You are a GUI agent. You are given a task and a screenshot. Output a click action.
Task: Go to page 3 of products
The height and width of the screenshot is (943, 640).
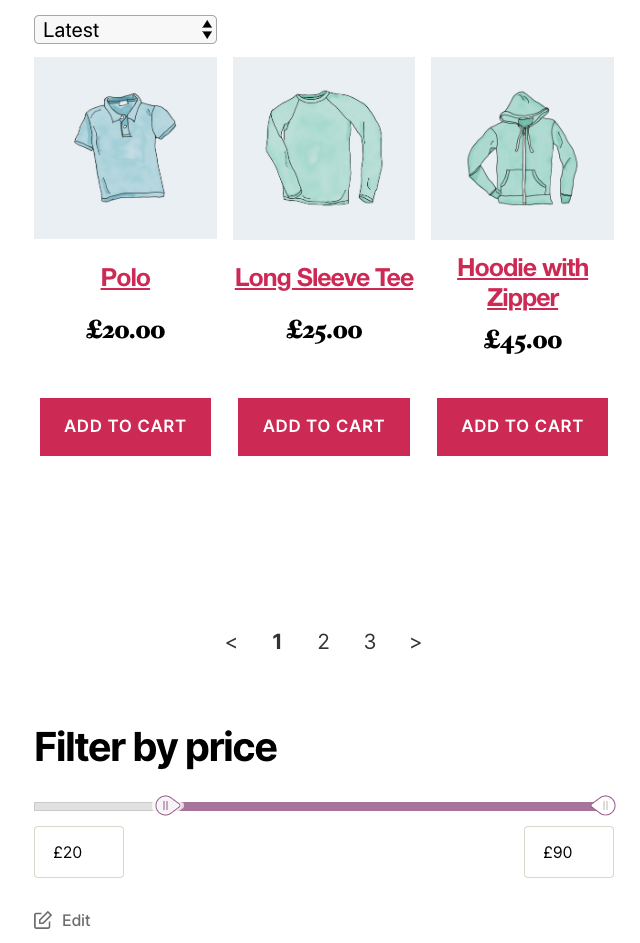pos(369,641)
